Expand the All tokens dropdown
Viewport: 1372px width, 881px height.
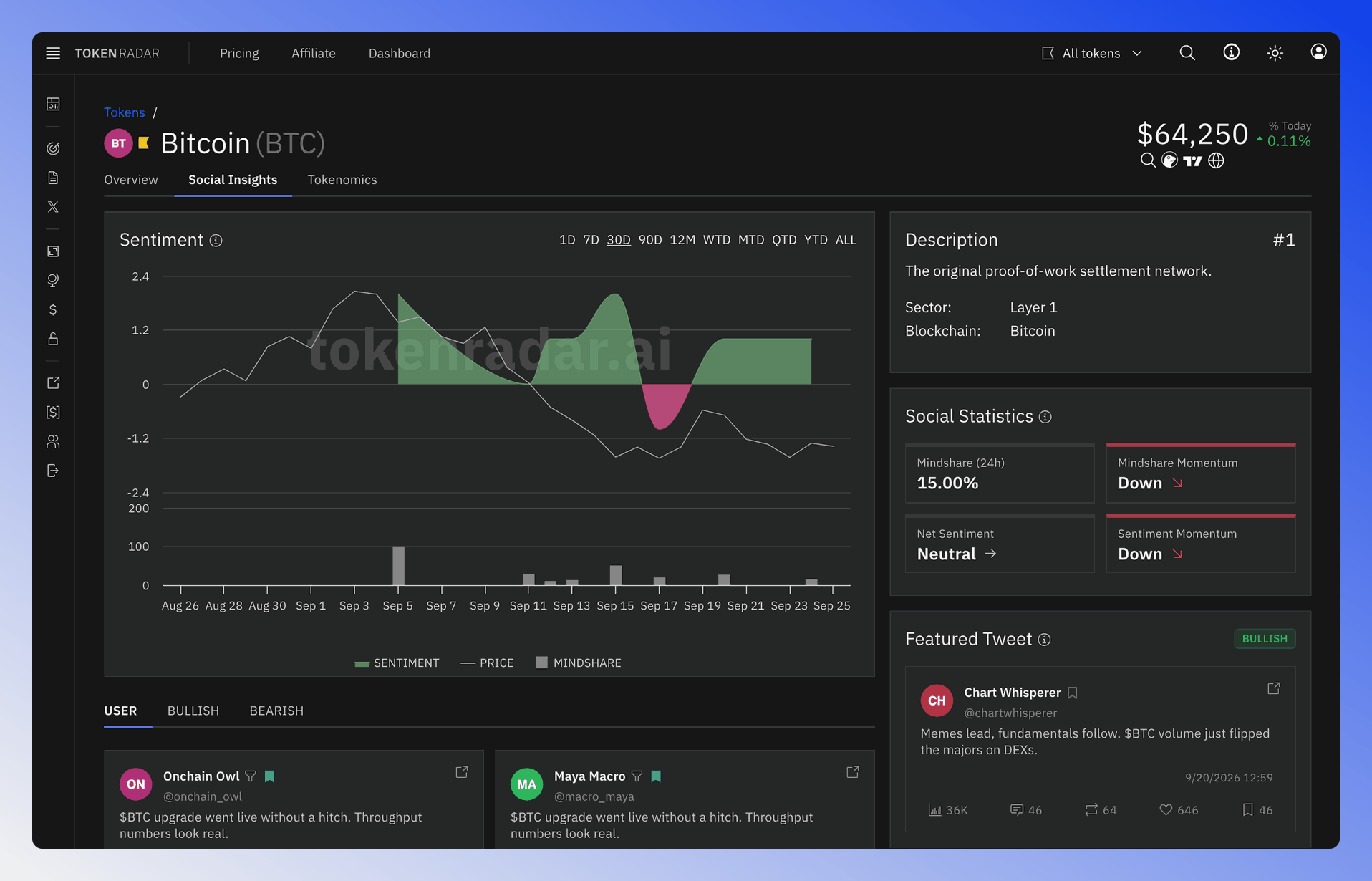click(1092, 53)
